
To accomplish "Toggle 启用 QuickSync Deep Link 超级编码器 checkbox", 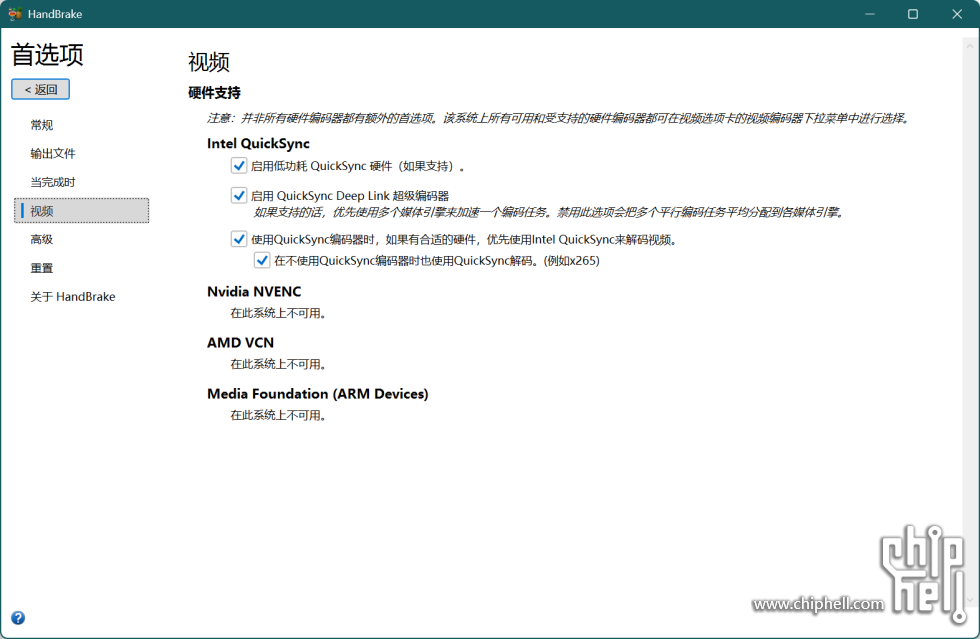I will click(238, 196).
